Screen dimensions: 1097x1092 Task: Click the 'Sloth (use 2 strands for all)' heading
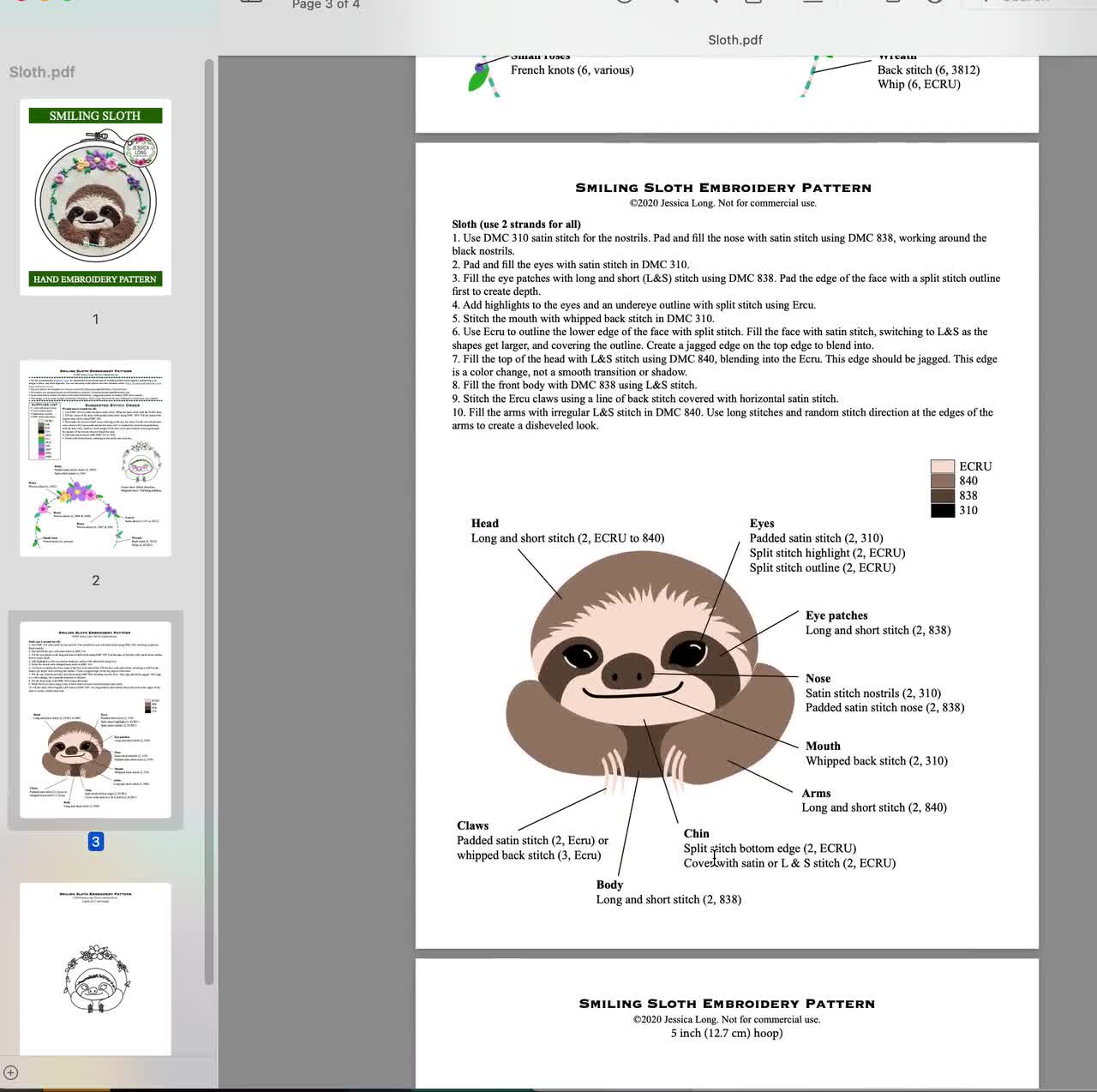517,225
